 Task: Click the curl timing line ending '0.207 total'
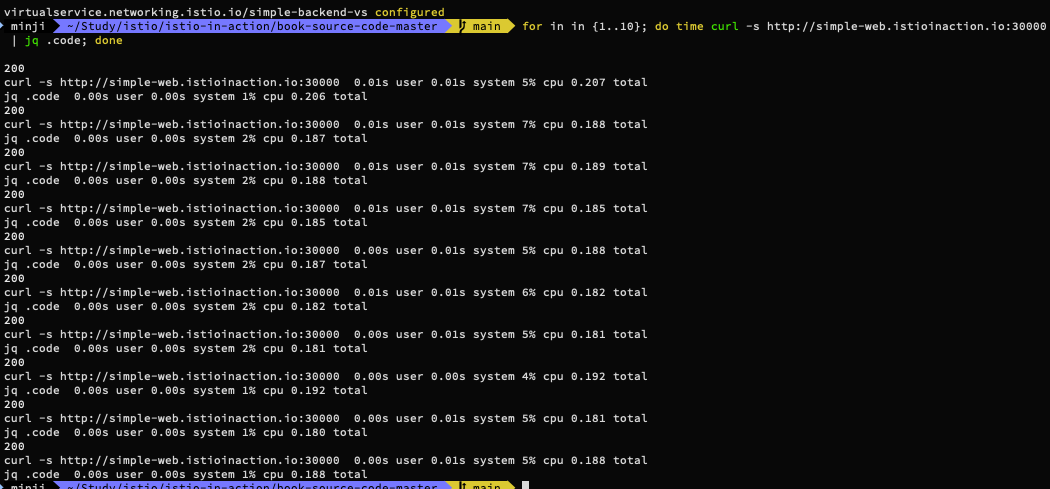[x=325, y=82]
